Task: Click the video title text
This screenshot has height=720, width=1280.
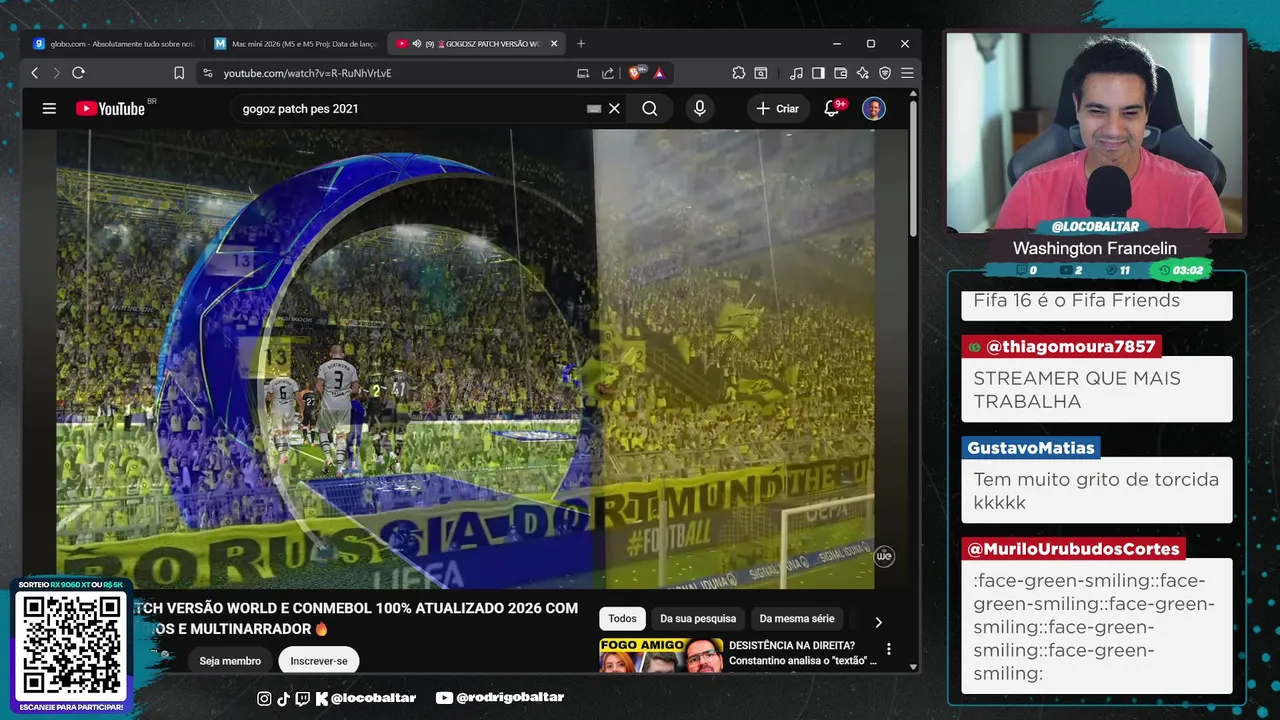Action: (x=355, y=618)
